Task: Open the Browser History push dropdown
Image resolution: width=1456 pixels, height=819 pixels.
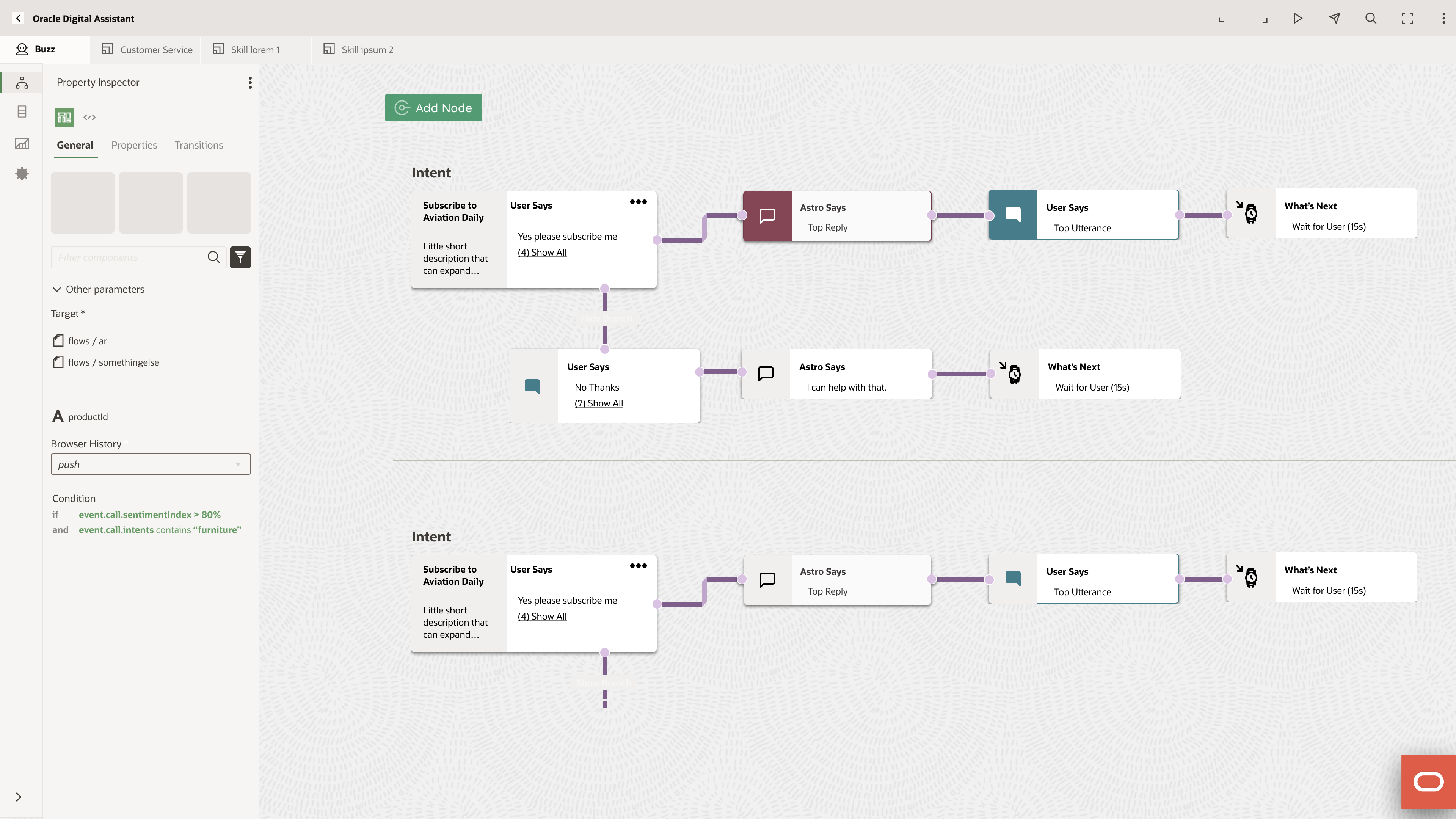Action: [x=151, y=464]
